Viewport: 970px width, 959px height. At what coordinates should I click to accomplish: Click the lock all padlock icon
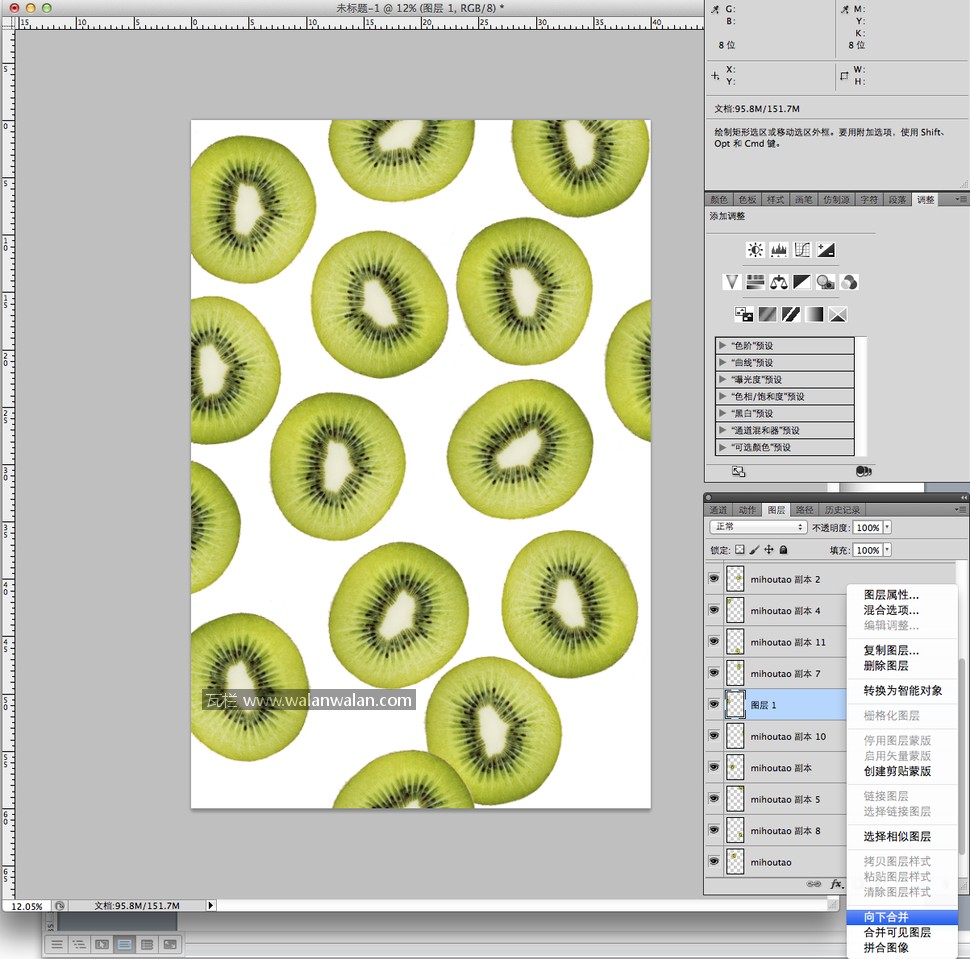pyautogui.click(x=784, y=550)
